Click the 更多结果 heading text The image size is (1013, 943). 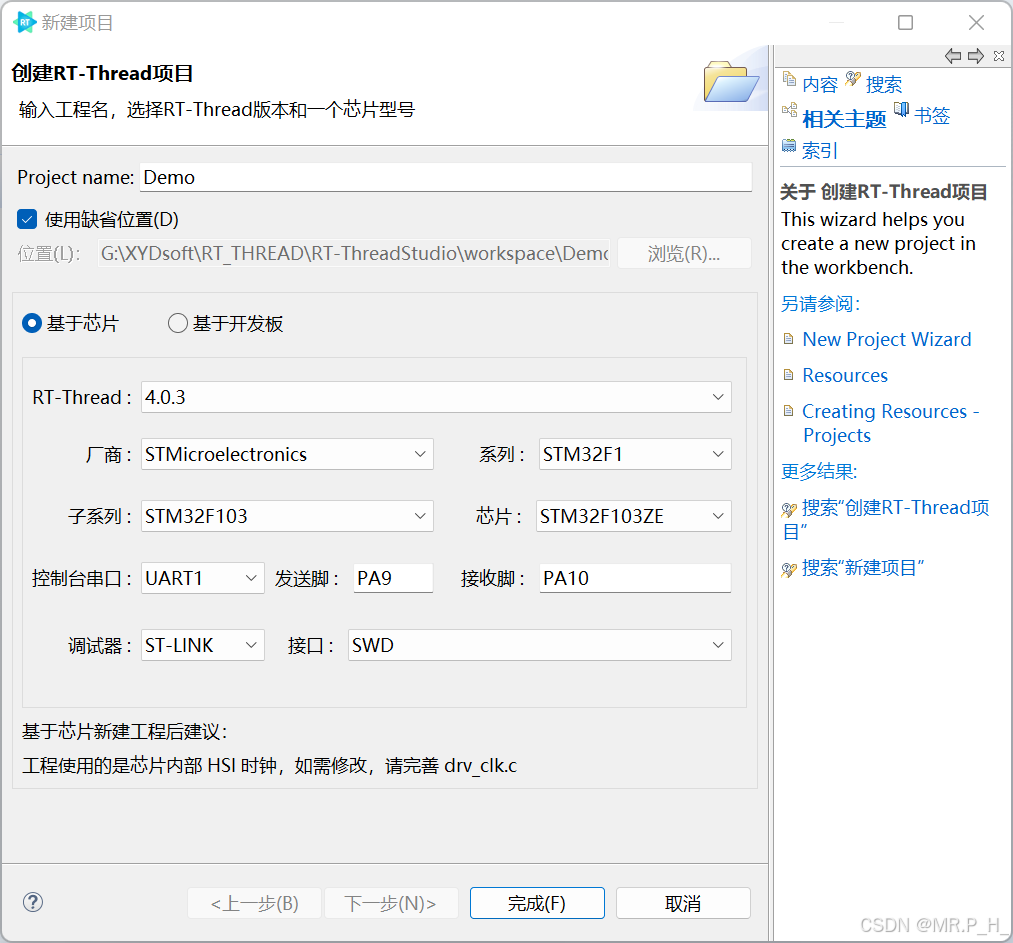[x=819, y=472]
